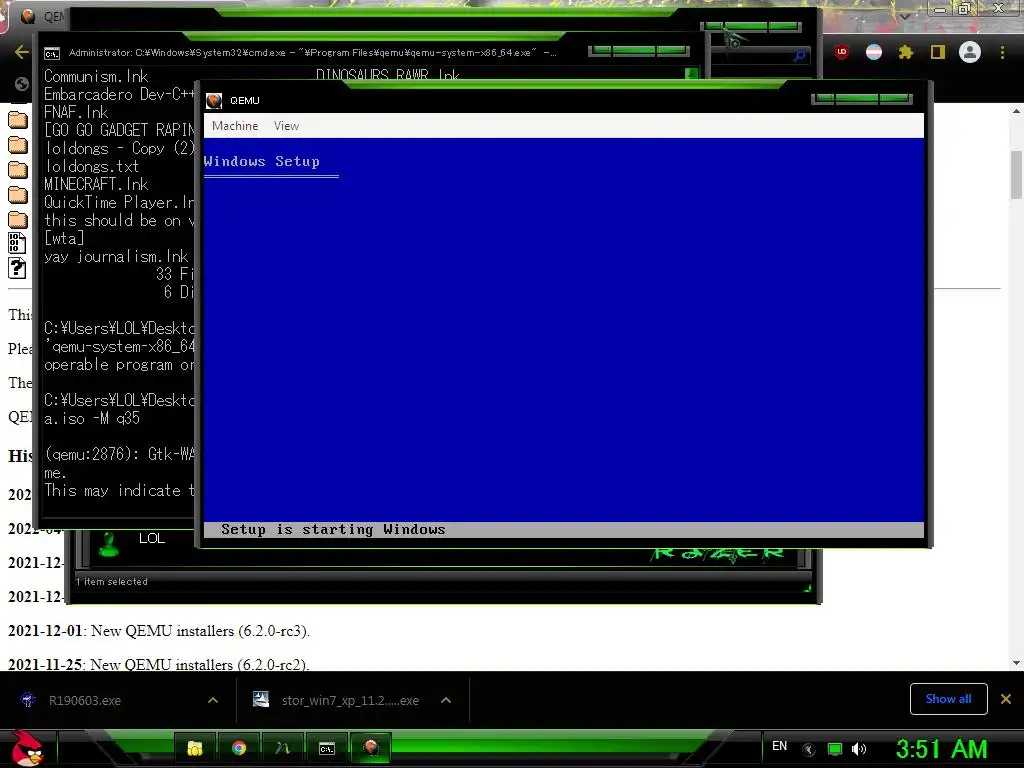This screenshot has height=768, width=1024.
Task: Open uBlock Origin extension icon in Chrome
Action: [x=841, y=52]
